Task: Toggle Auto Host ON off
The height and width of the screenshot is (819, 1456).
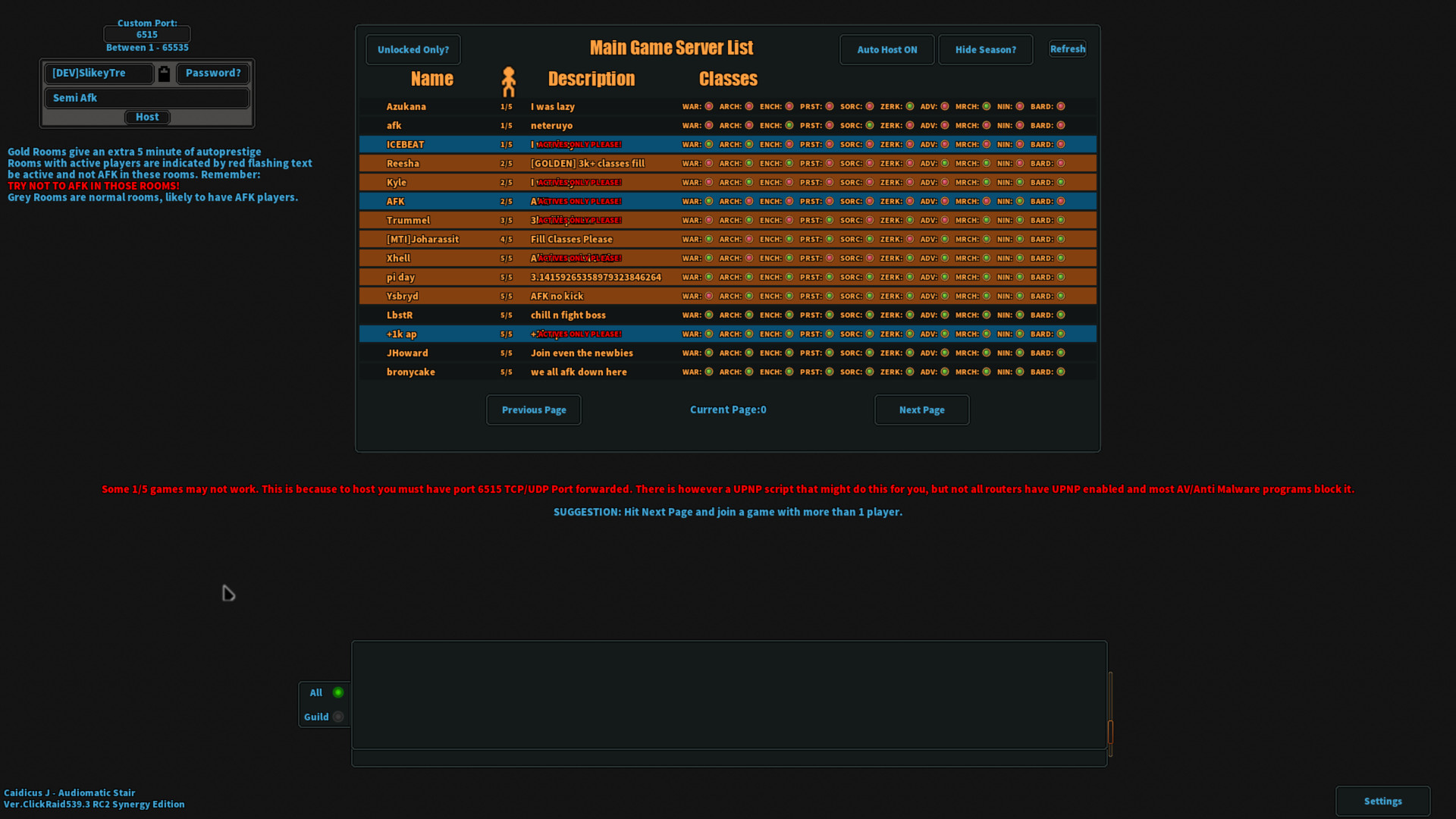Action: point(886,49)
